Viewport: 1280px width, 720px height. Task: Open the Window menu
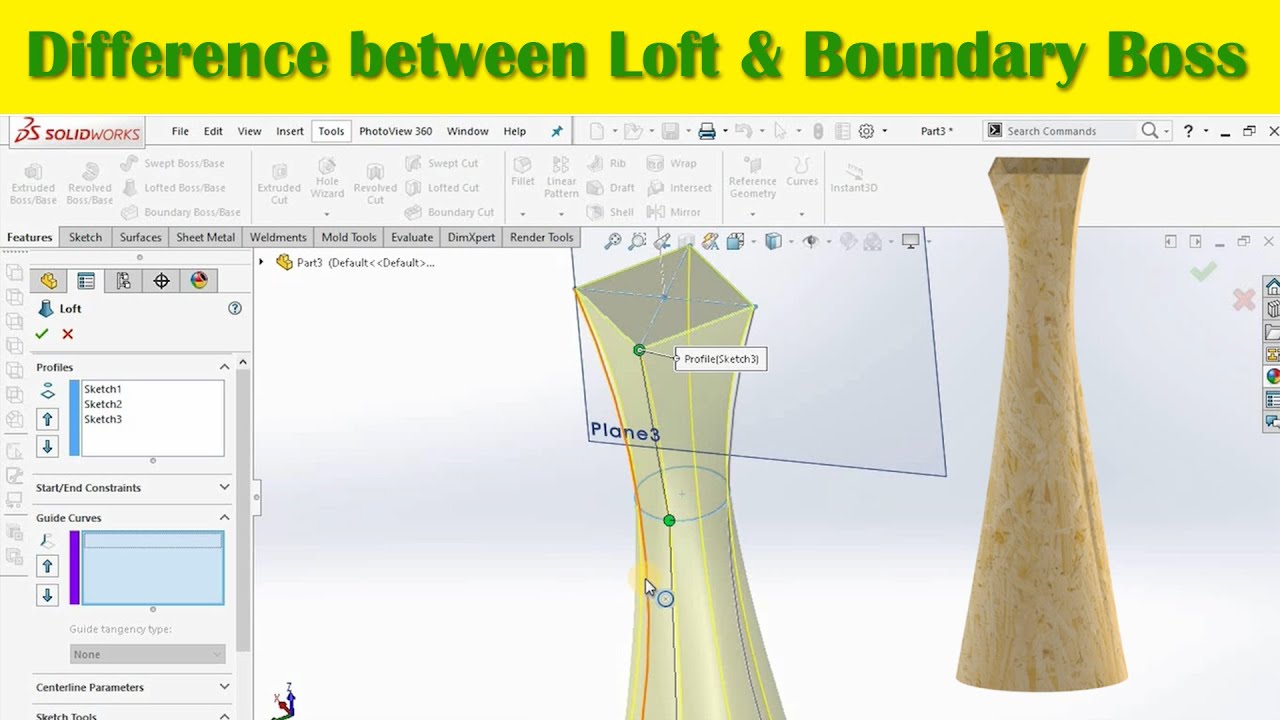click(467, 131)
